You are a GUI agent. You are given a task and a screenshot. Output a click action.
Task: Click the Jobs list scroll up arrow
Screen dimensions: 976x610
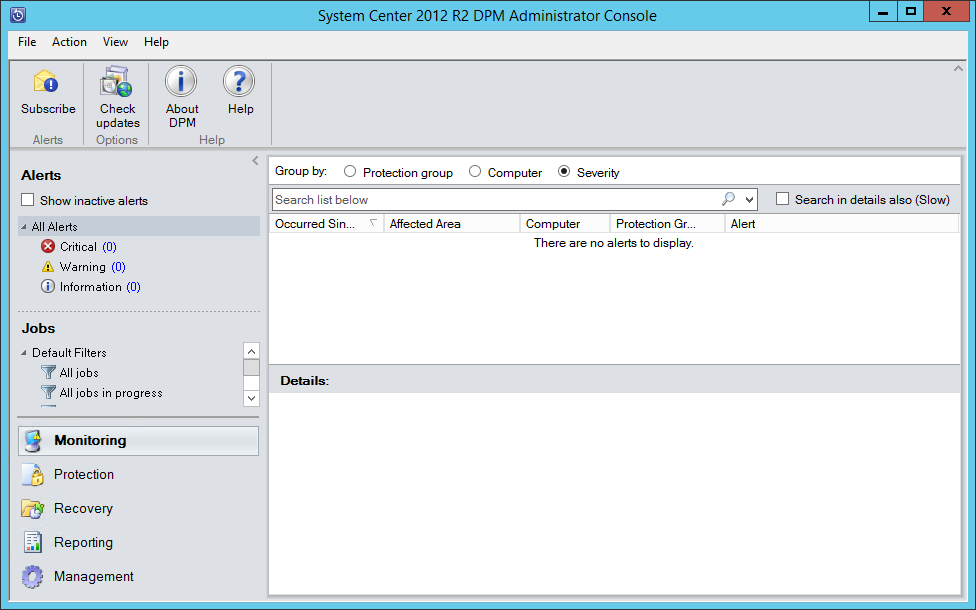[251, 351]
